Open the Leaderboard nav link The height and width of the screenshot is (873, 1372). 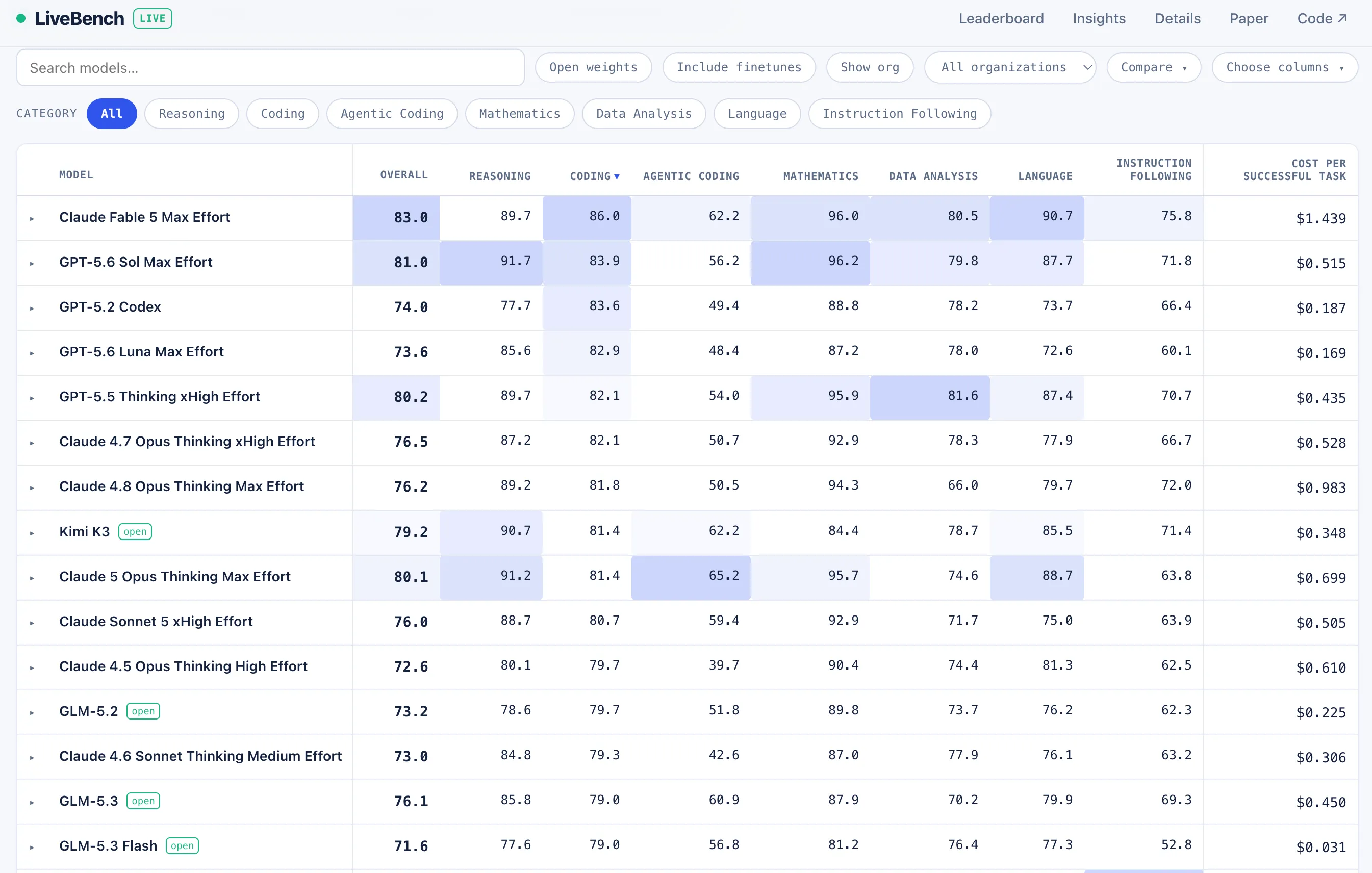pyautogui.click(x=1001, y=19)
